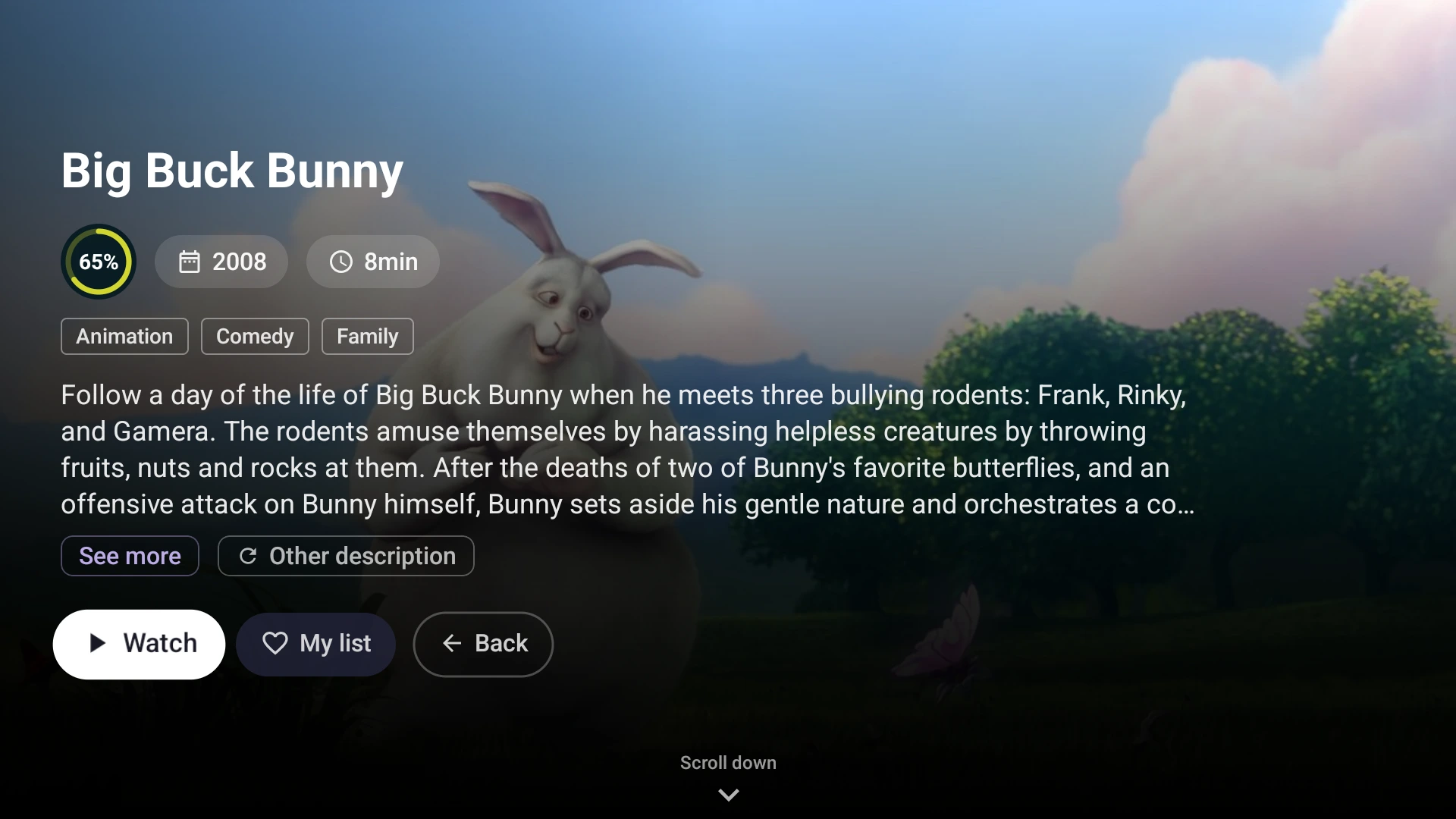Viewport: 1456px width, 819px height.
Task: Toggle My list favorite for this movie
Action: (x=315, y=644)
